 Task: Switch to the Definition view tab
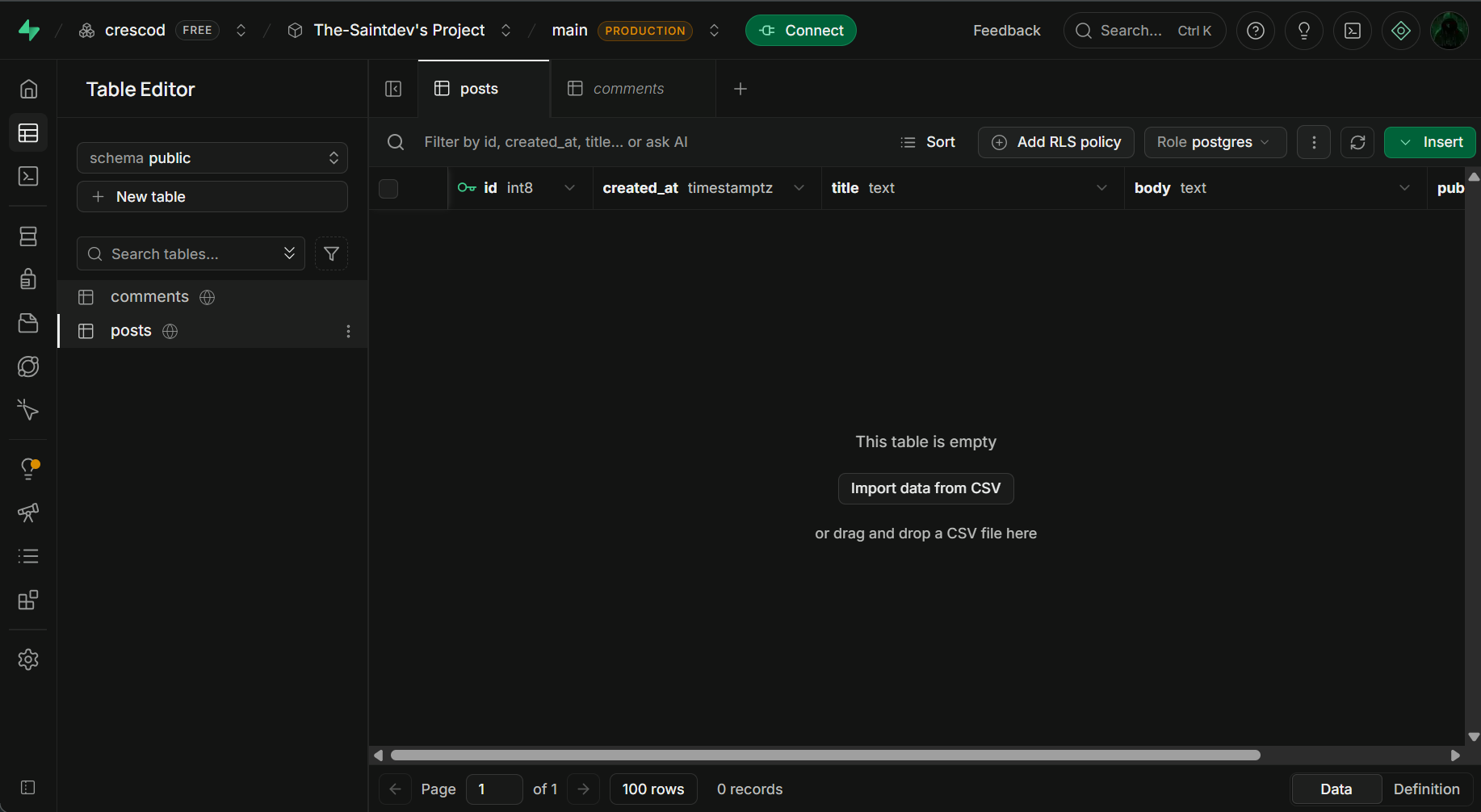click(x=1427, y=789)
